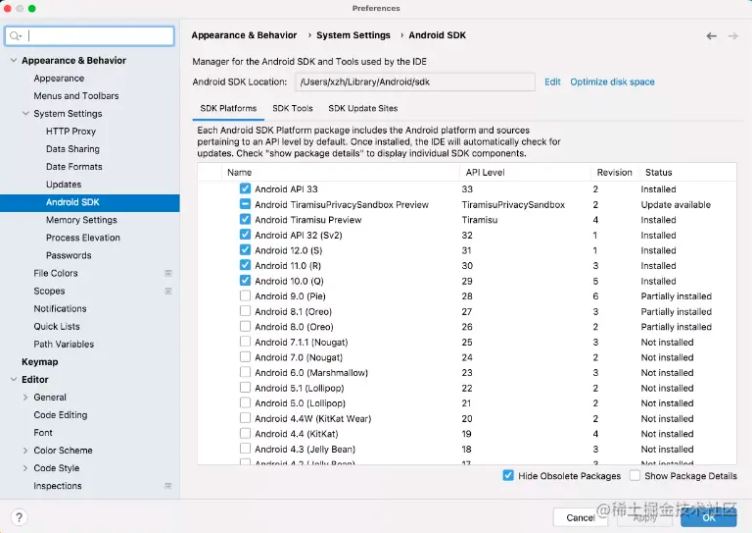The width and height of the screenshot is (752, 533).
Task: Collapse the Appearance & Behavior section
Action: point(13,61)
